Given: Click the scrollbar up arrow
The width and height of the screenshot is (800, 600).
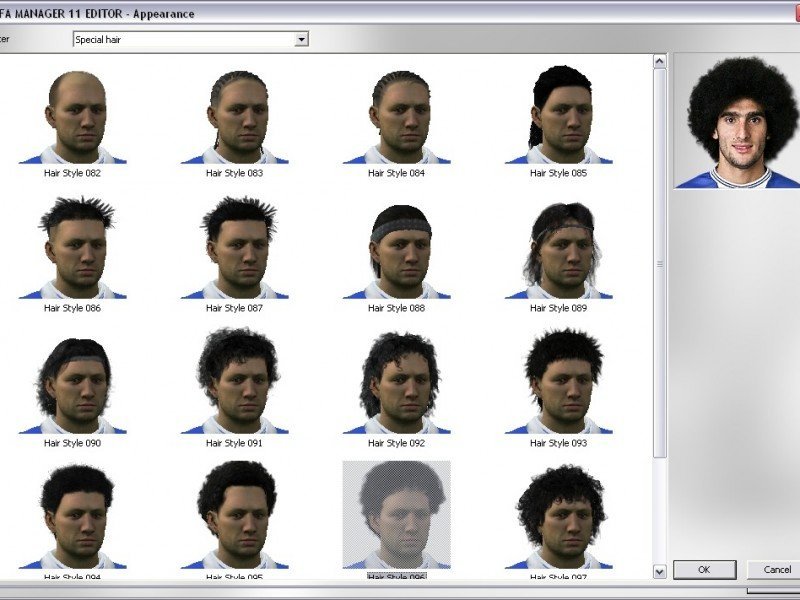Looking at the screenshot, I should tap(659, 61).
